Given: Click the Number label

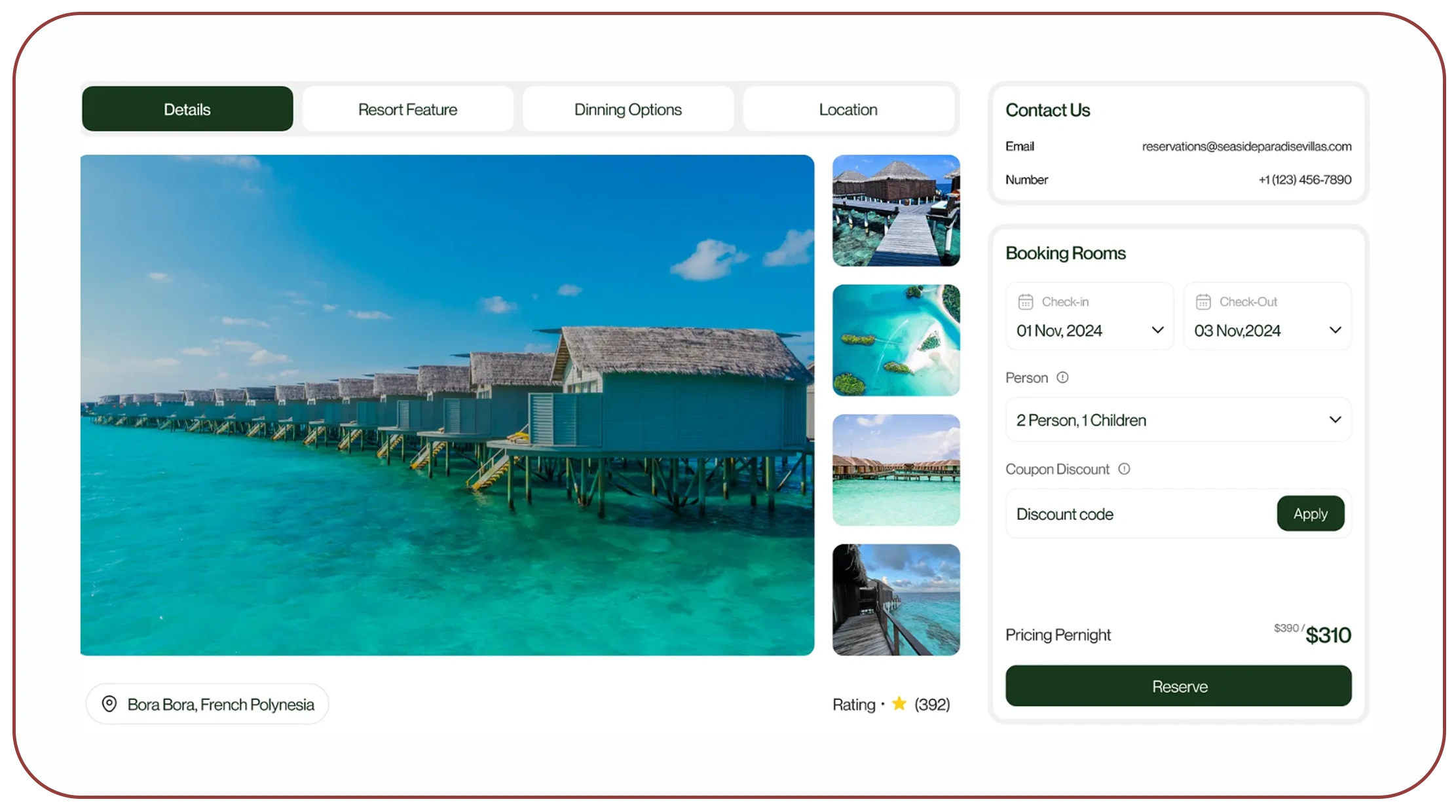Looking at the screenshot, I should click(1026, 179).
